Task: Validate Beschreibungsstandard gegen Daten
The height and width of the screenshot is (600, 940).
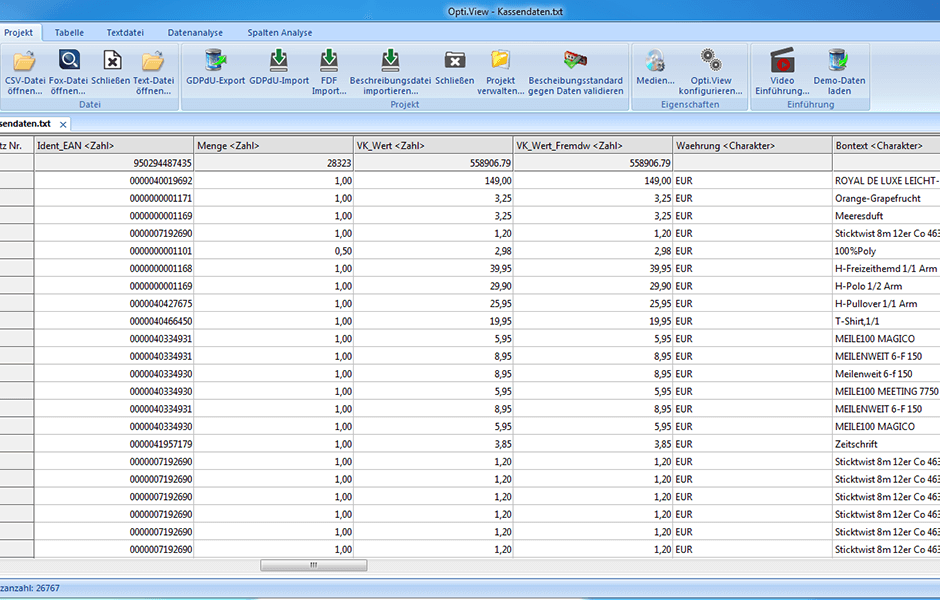Action: [576, 72]
